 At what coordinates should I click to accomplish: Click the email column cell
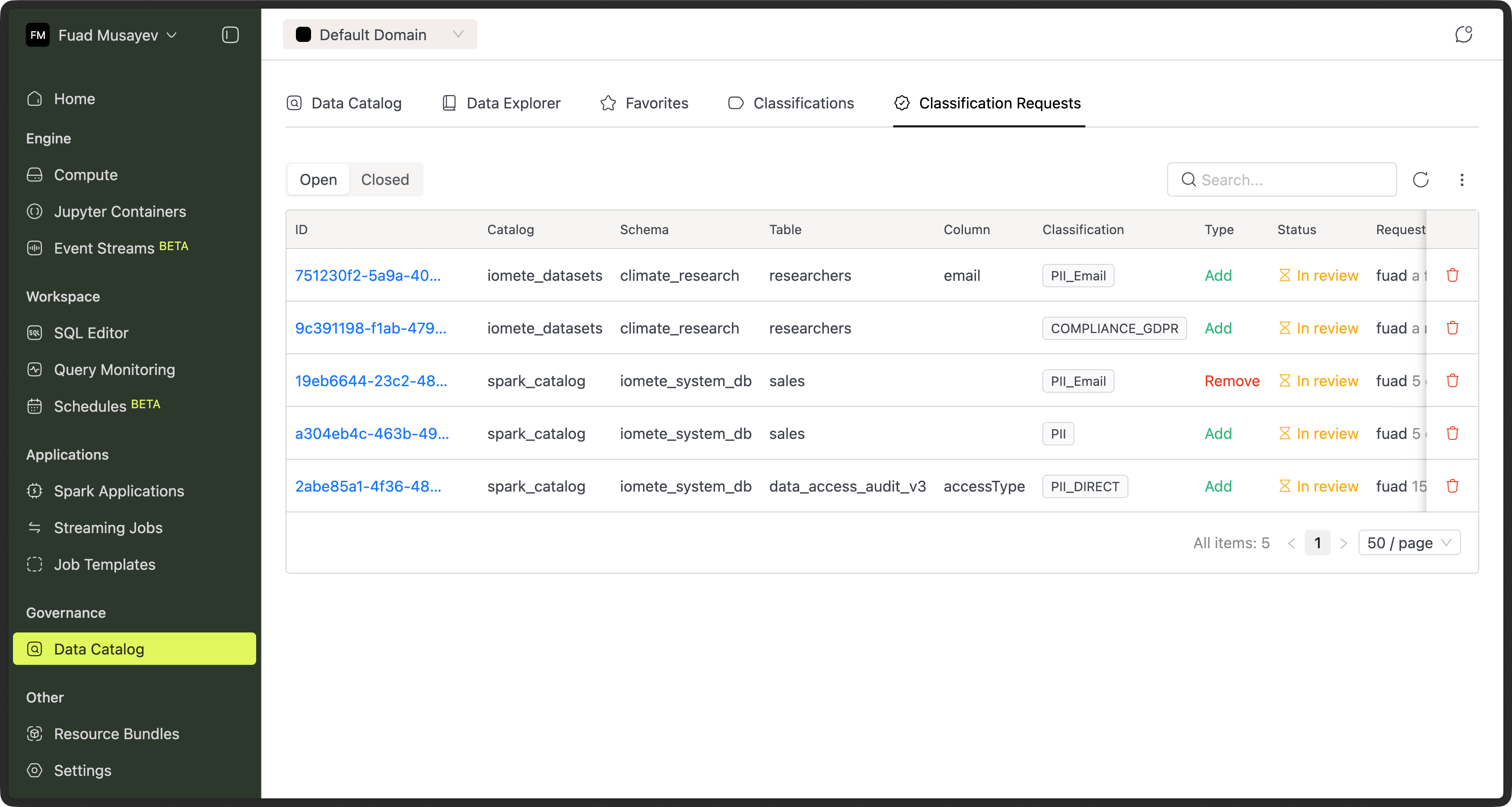click(x=962, y=275)
